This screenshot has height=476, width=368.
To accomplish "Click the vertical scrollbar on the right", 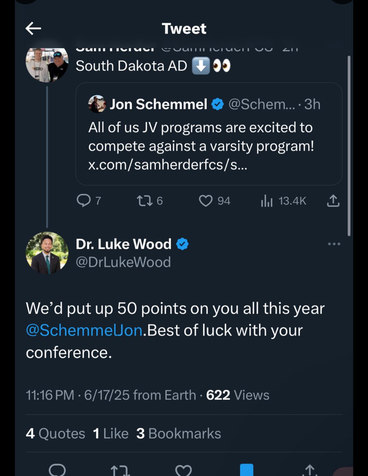I will 349,146.
